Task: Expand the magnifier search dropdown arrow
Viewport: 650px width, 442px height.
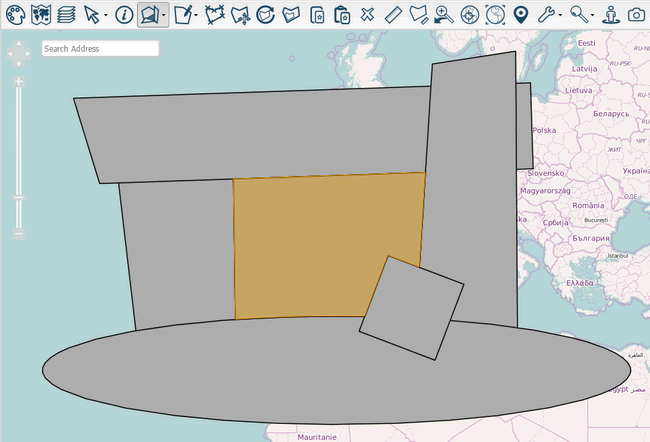Action: (594, 15)
